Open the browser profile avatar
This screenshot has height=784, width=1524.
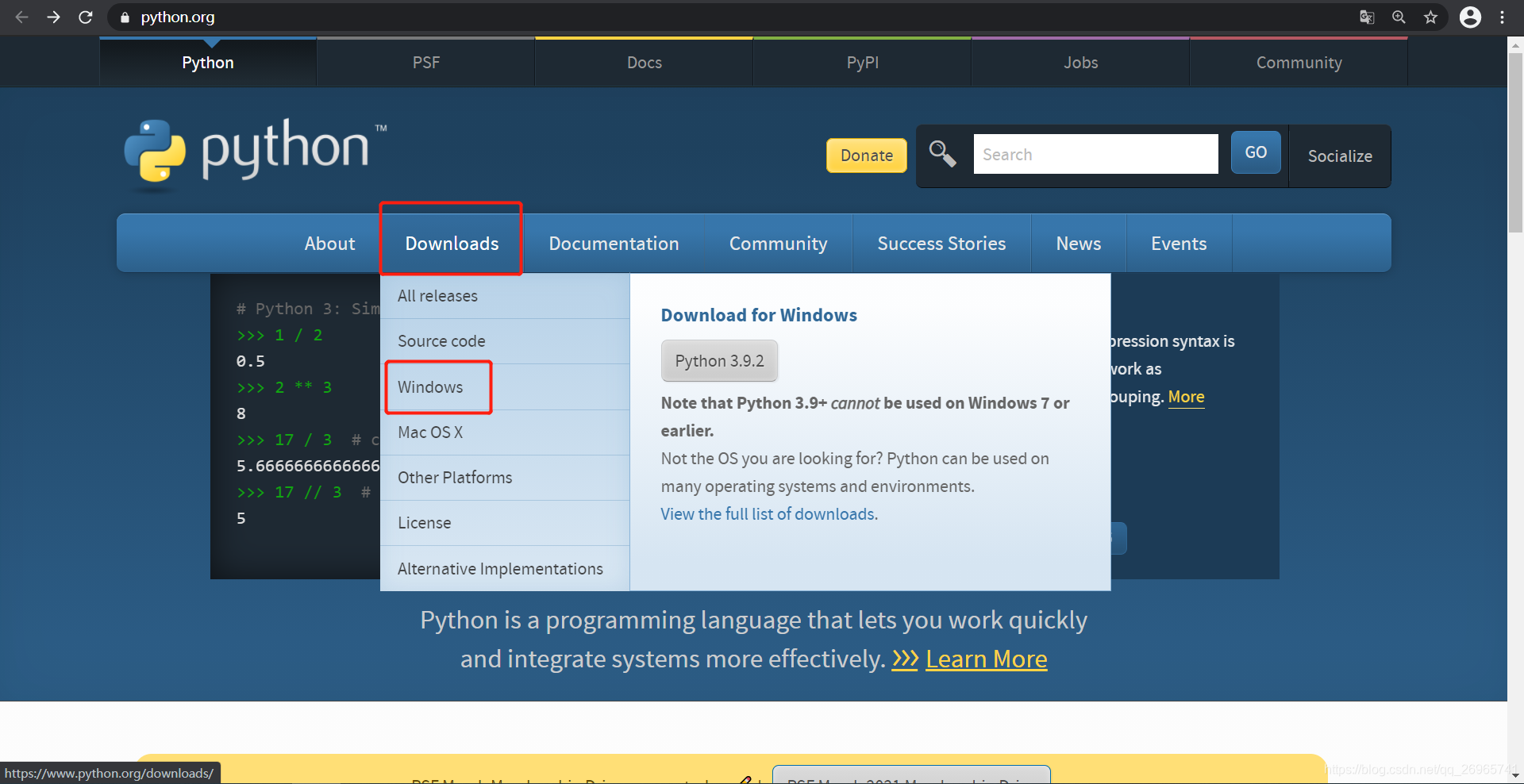pos(1470,17)
